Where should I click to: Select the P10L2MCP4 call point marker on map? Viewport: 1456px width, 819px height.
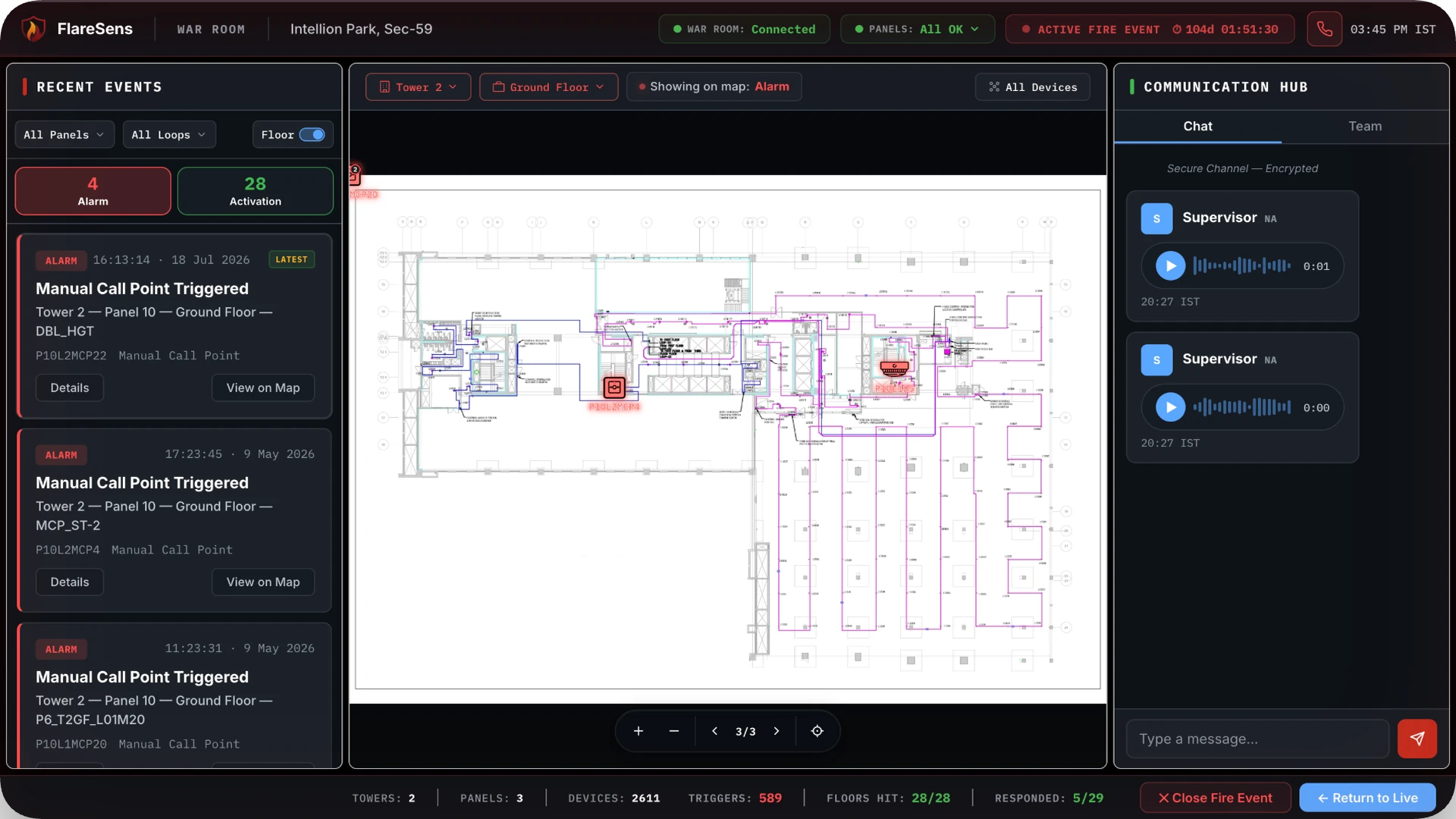[614, 388]
